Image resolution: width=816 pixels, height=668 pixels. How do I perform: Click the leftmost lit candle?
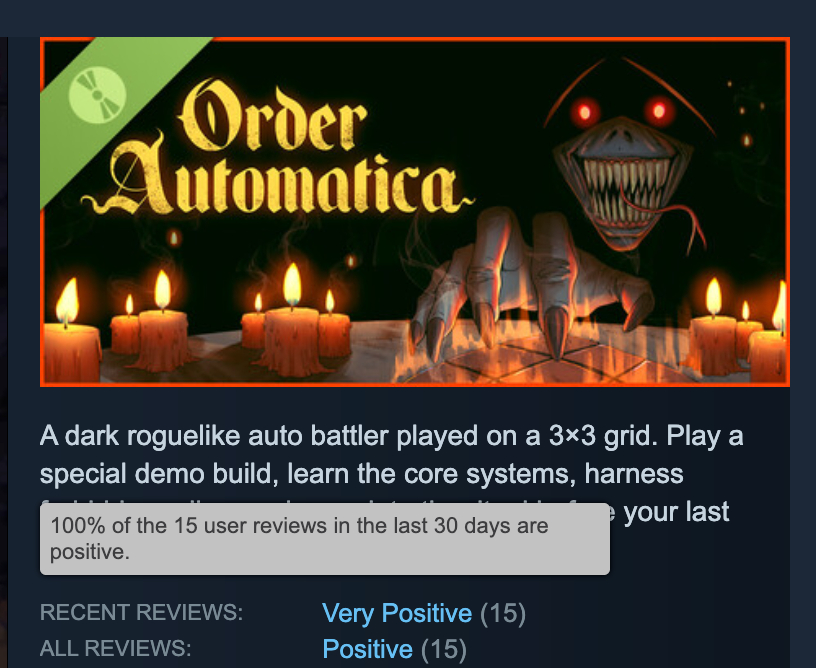point(70,333)
